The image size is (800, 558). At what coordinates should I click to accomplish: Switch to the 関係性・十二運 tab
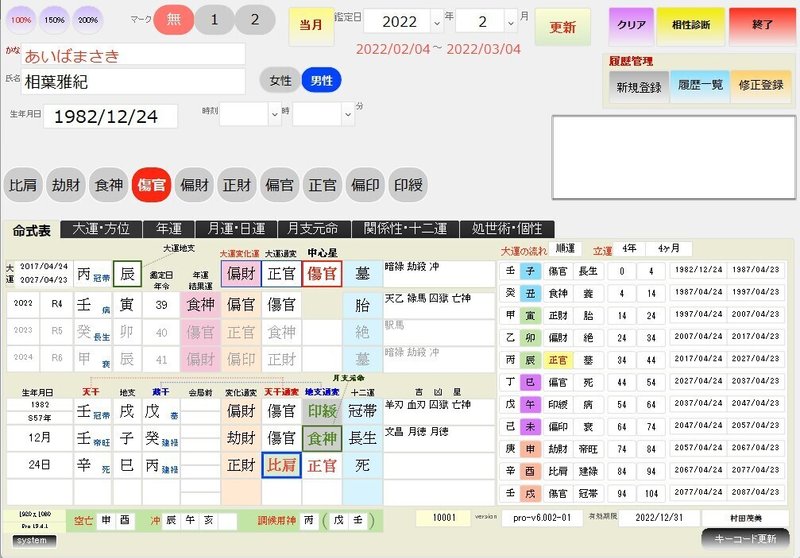(405, 229)
